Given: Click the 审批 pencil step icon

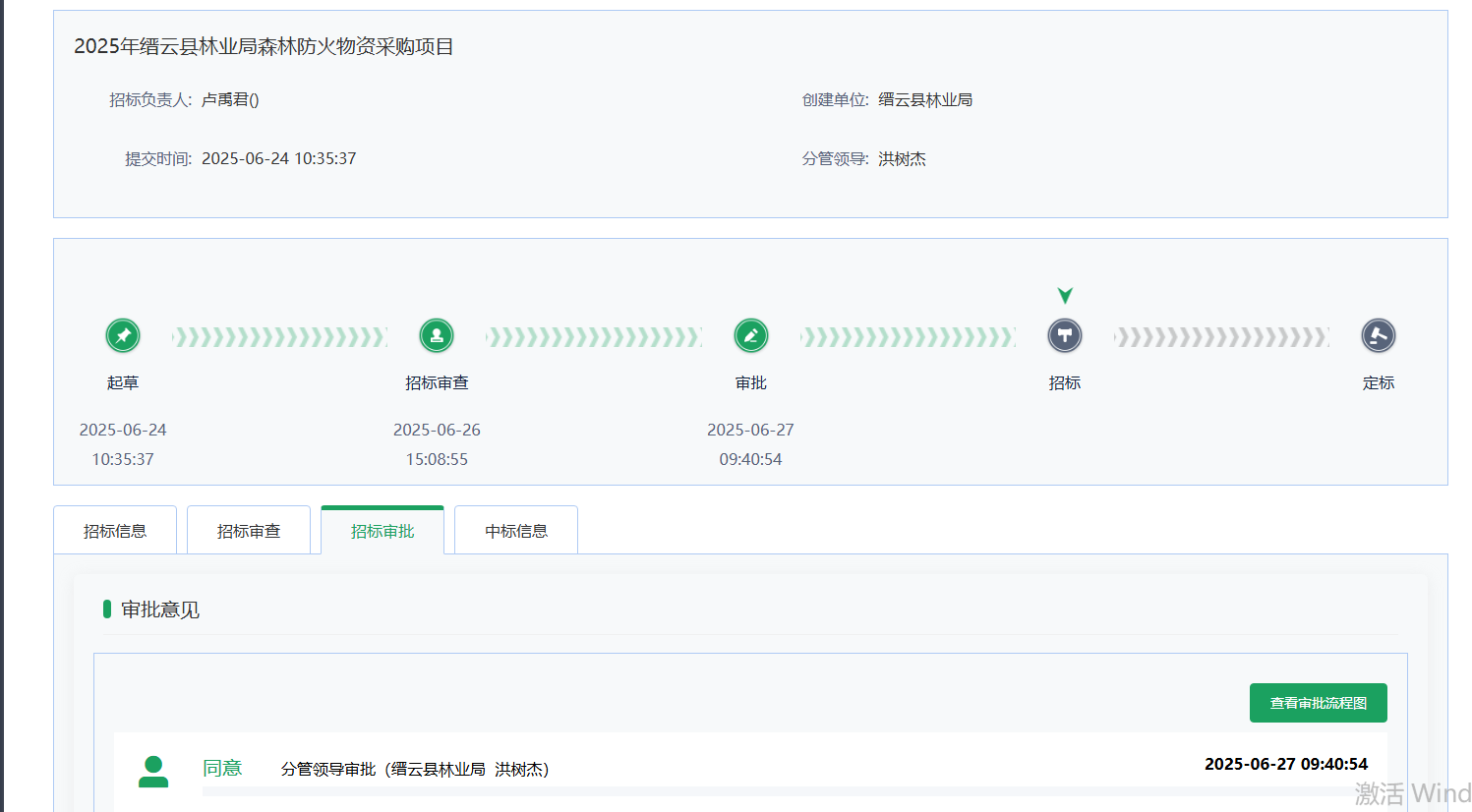Looking at the screenshot, I should 751,336.
